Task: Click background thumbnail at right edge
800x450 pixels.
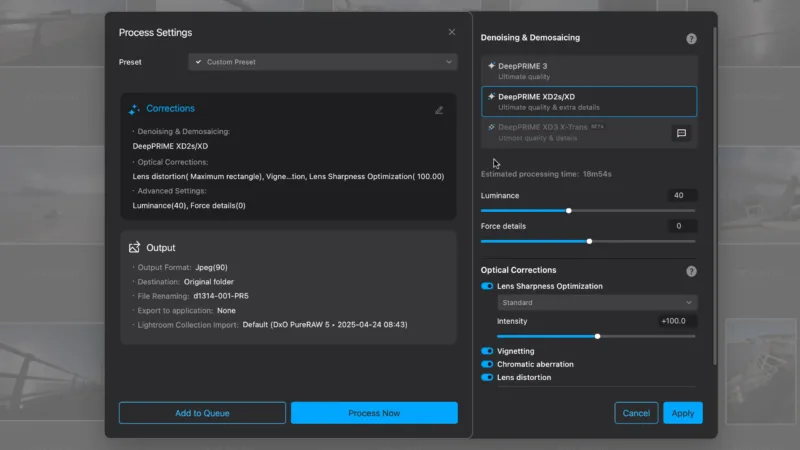Action: click(x=760, y=371)
